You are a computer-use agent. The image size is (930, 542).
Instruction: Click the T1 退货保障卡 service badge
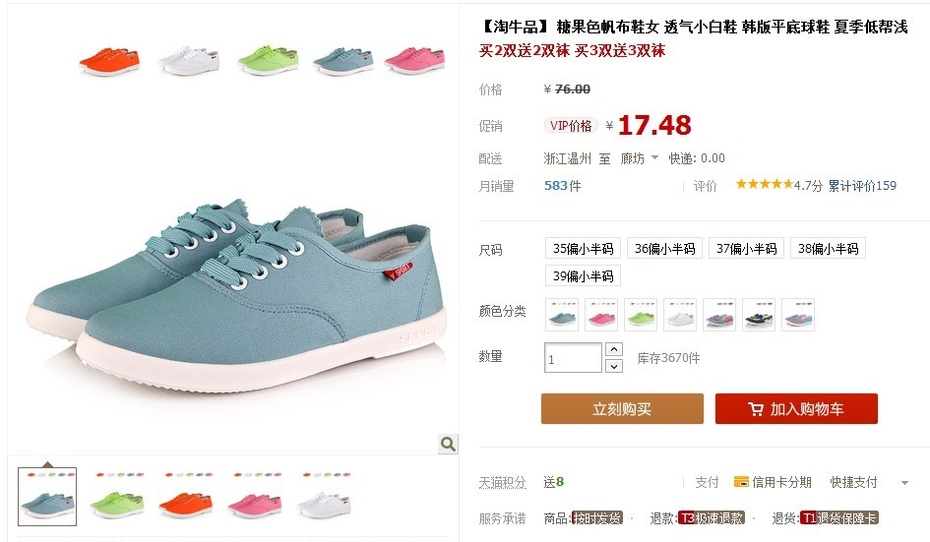(x=839, y=518)
